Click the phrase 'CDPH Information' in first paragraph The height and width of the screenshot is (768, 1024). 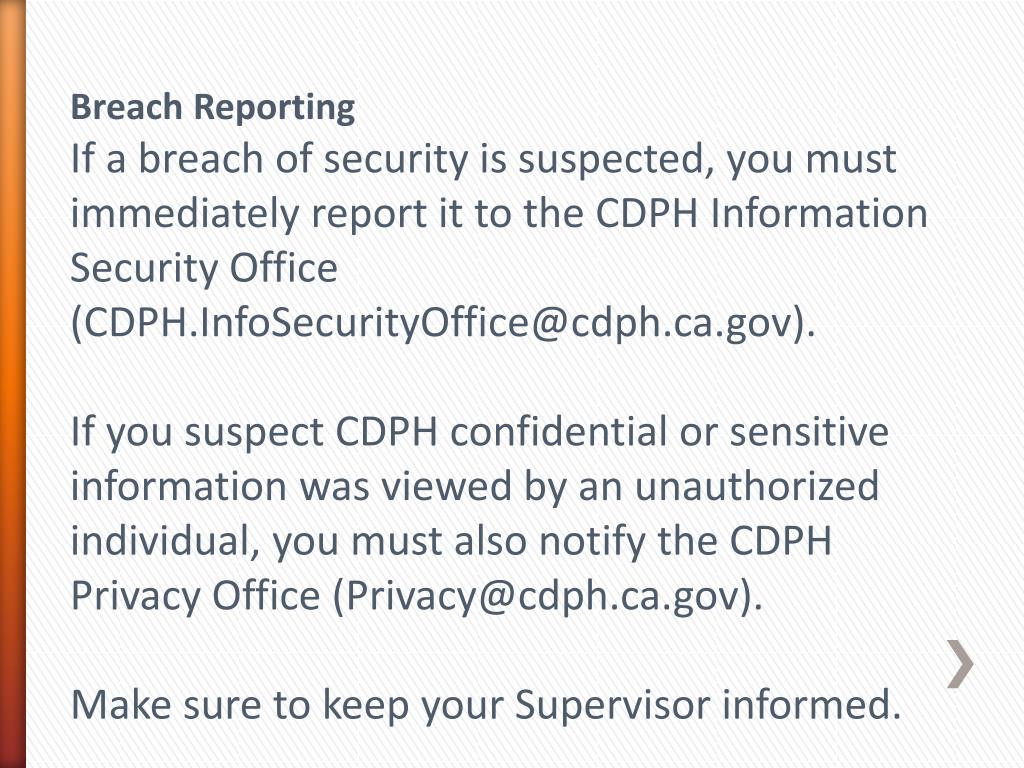click(x=761, y=214)
